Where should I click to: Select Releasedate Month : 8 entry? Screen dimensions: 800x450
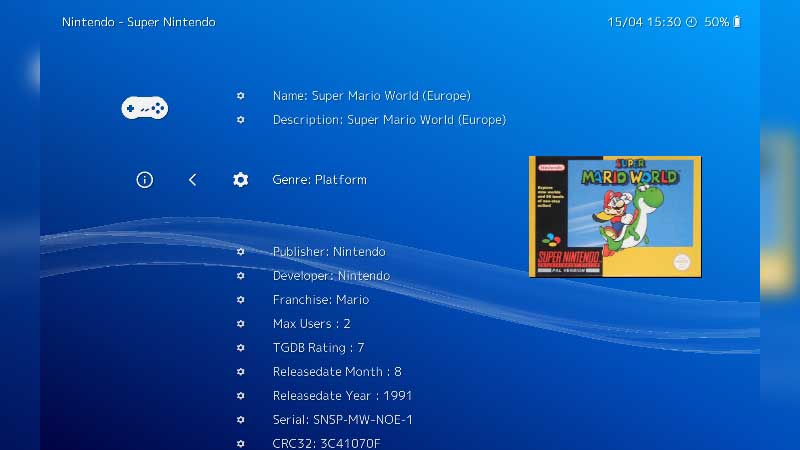coord(337,371)
